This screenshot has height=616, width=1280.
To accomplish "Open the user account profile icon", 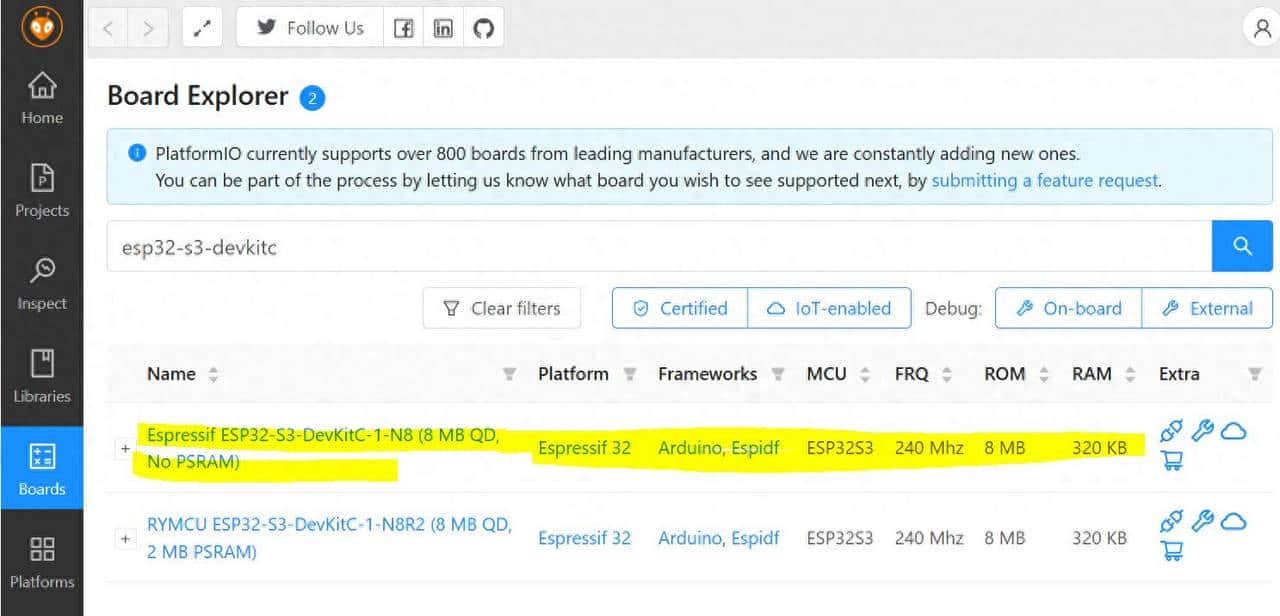I will (x=1262, y=28).
